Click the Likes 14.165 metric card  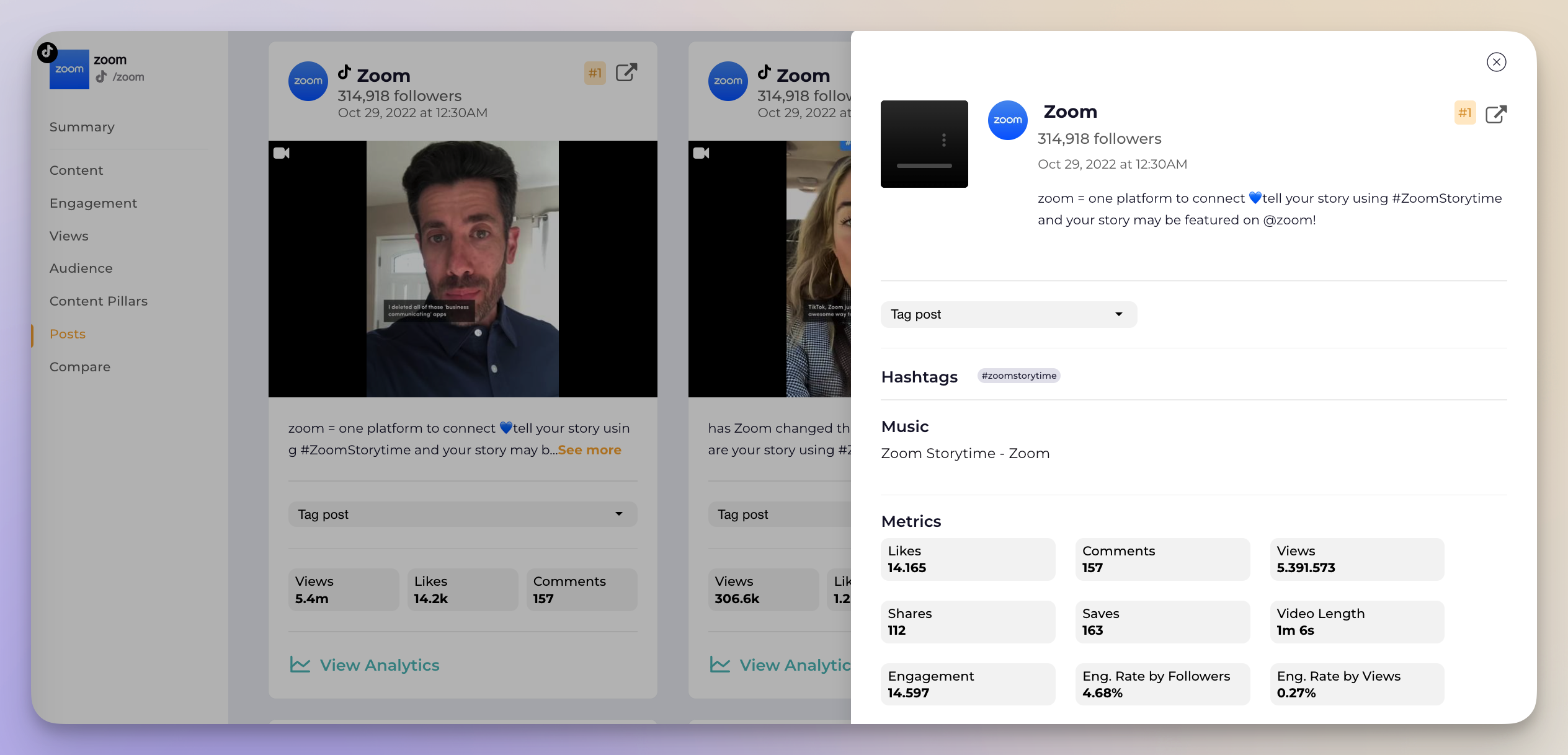(968, 559)
